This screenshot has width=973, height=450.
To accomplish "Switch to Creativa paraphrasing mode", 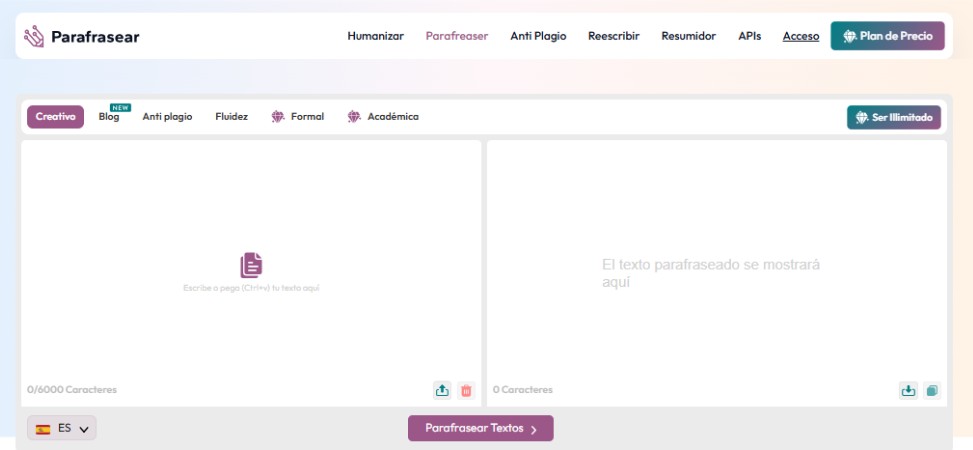I will (x=56, y=117).
